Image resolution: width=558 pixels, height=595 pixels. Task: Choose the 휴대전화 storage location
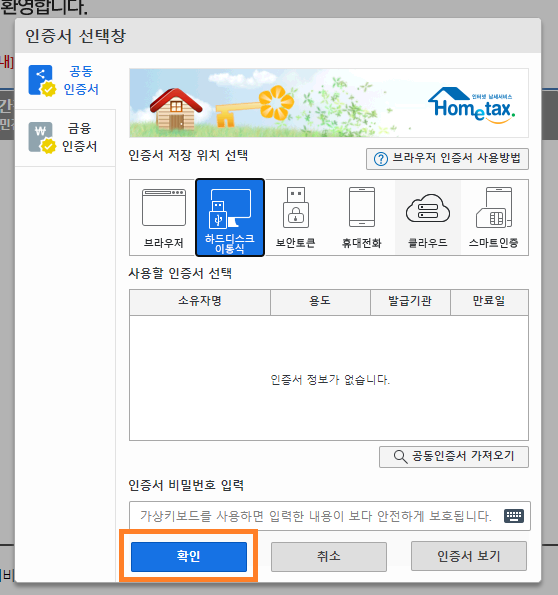click(x=361, y=218)
